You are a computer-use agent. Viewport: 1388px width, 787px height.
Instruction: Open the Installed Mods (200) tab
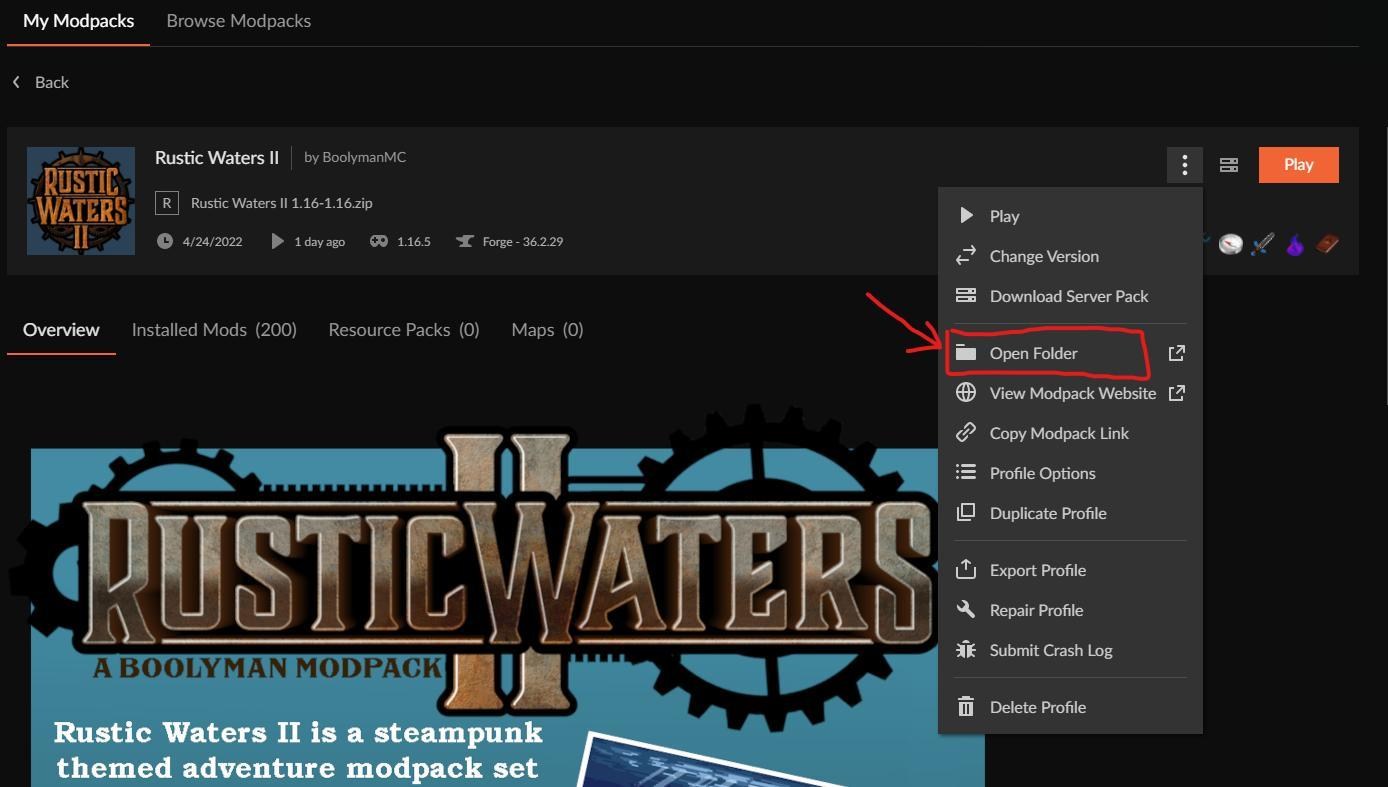coord(214,330)
